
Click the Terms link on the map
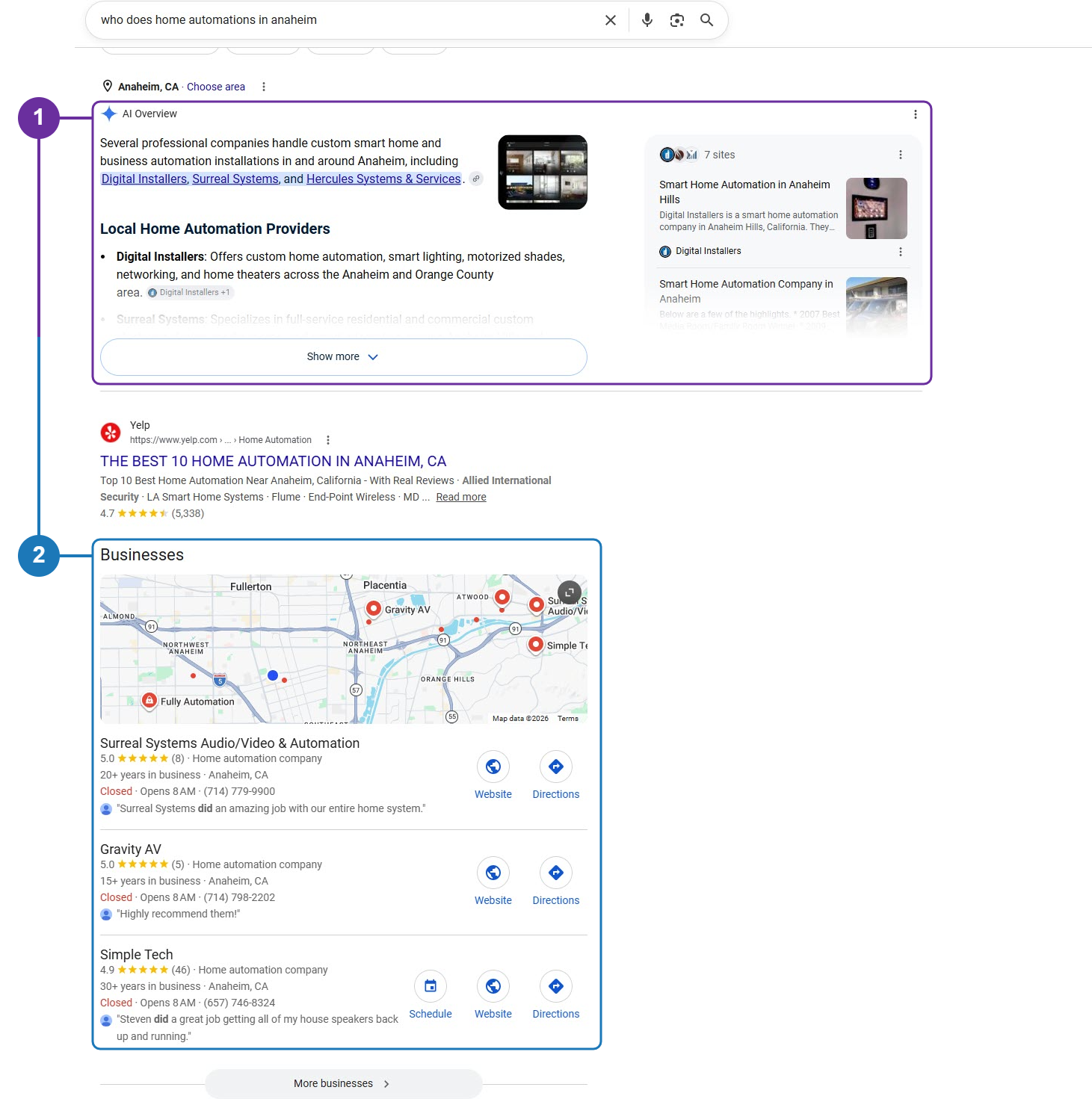pyautogui.click(x=568, y=718)
